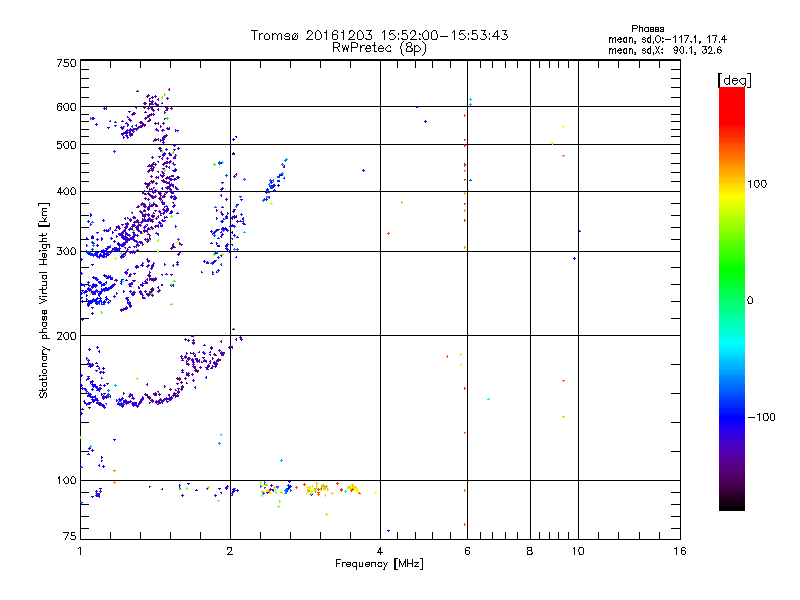Click the "Phases" heading at the top right
The width and height of the screenshot is (800, 600).
pyautogui.click(x=647, y=29)
